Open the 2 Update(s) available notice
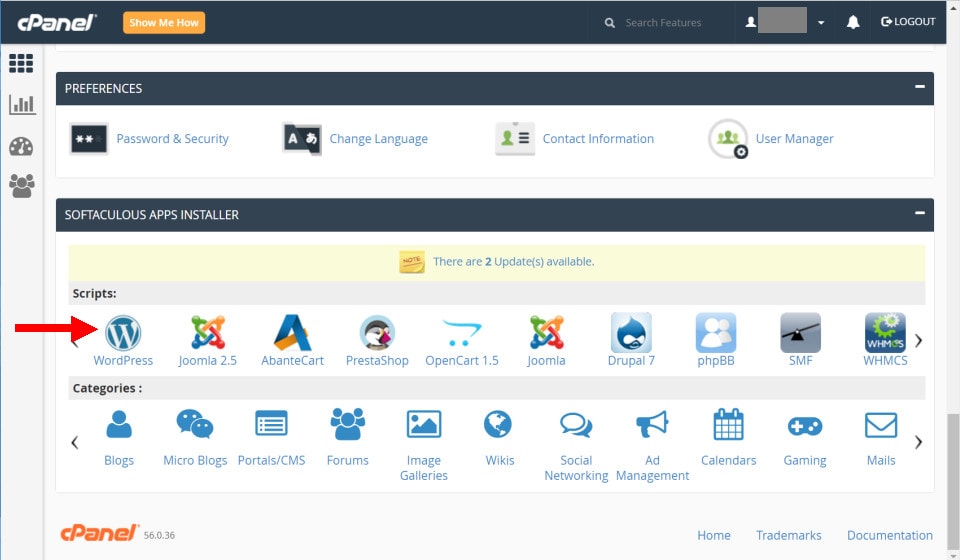This screenshot has height=560, width=960. [513, 261]
